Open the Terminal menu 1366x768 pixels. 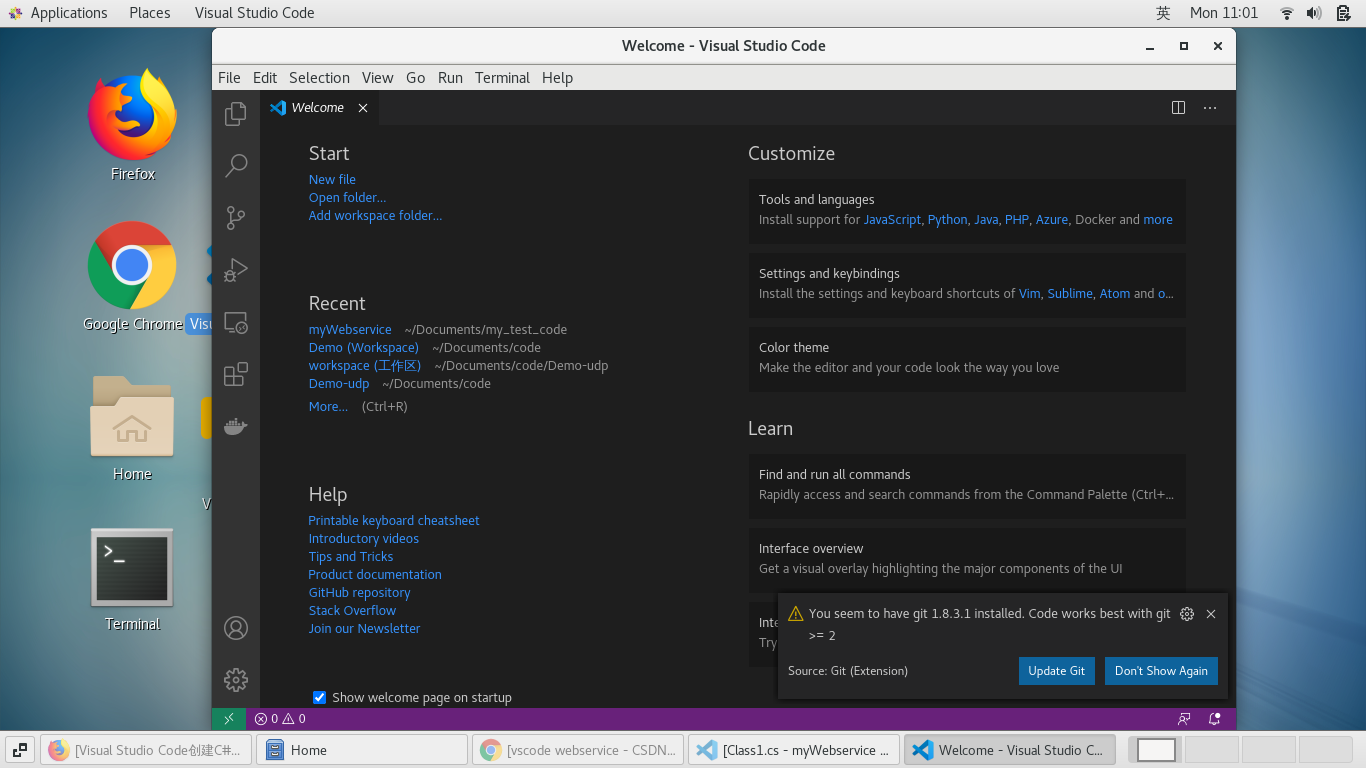click(502, 77)
